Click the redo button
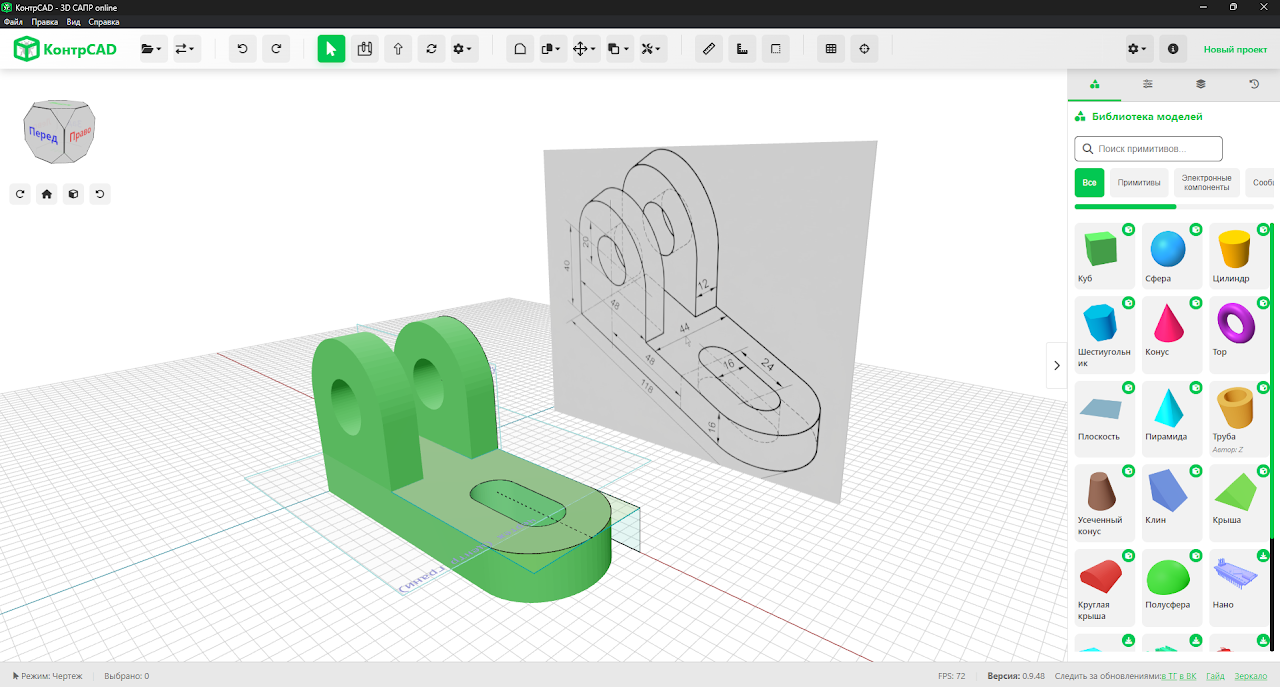1280x687 pixels. (x=277, y=49)
